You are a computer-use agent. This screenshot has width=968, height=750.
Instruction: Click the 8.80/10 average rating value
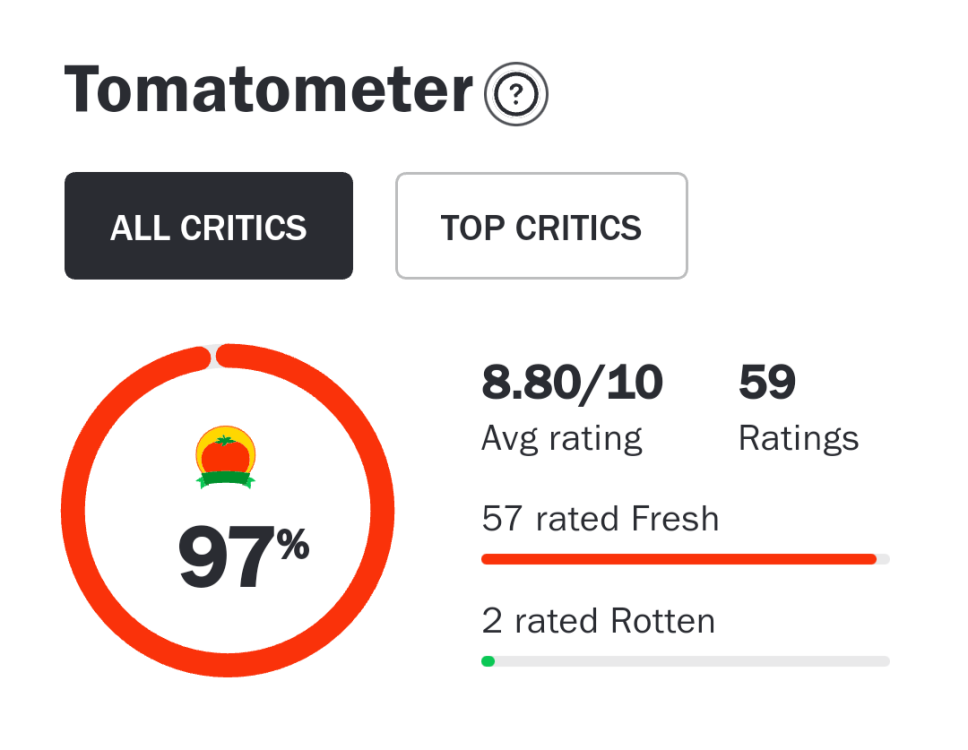coord(572,382)
